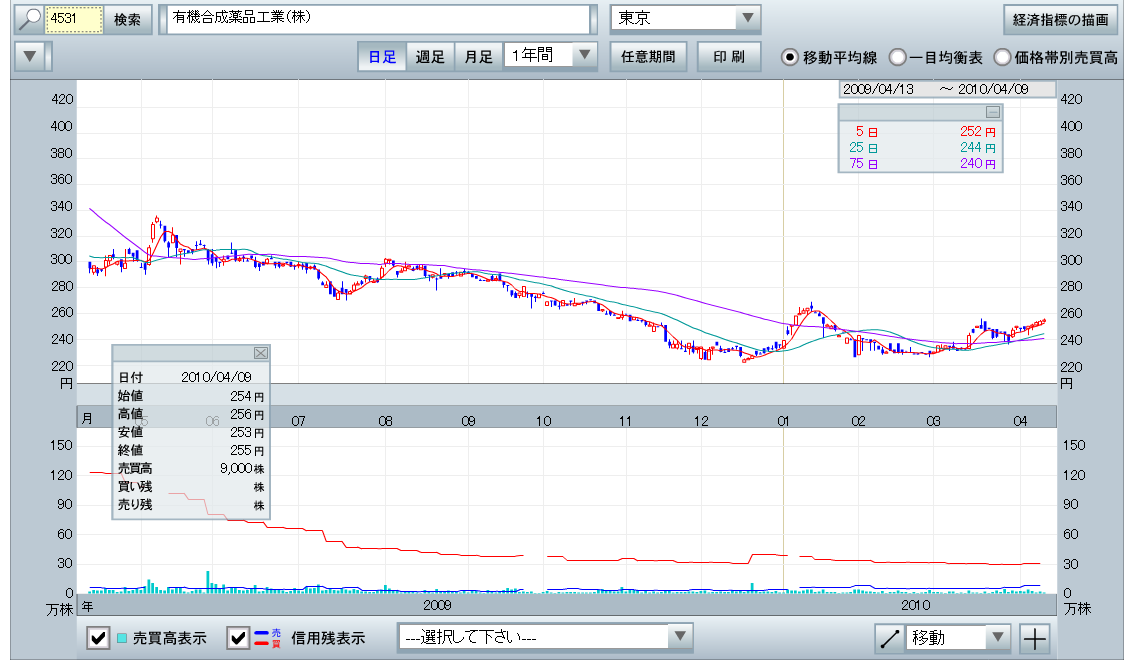This screenshot has width=1131, height=665.
Task: Select the 移動平均線 radio button
Action: tap(790, 57)
